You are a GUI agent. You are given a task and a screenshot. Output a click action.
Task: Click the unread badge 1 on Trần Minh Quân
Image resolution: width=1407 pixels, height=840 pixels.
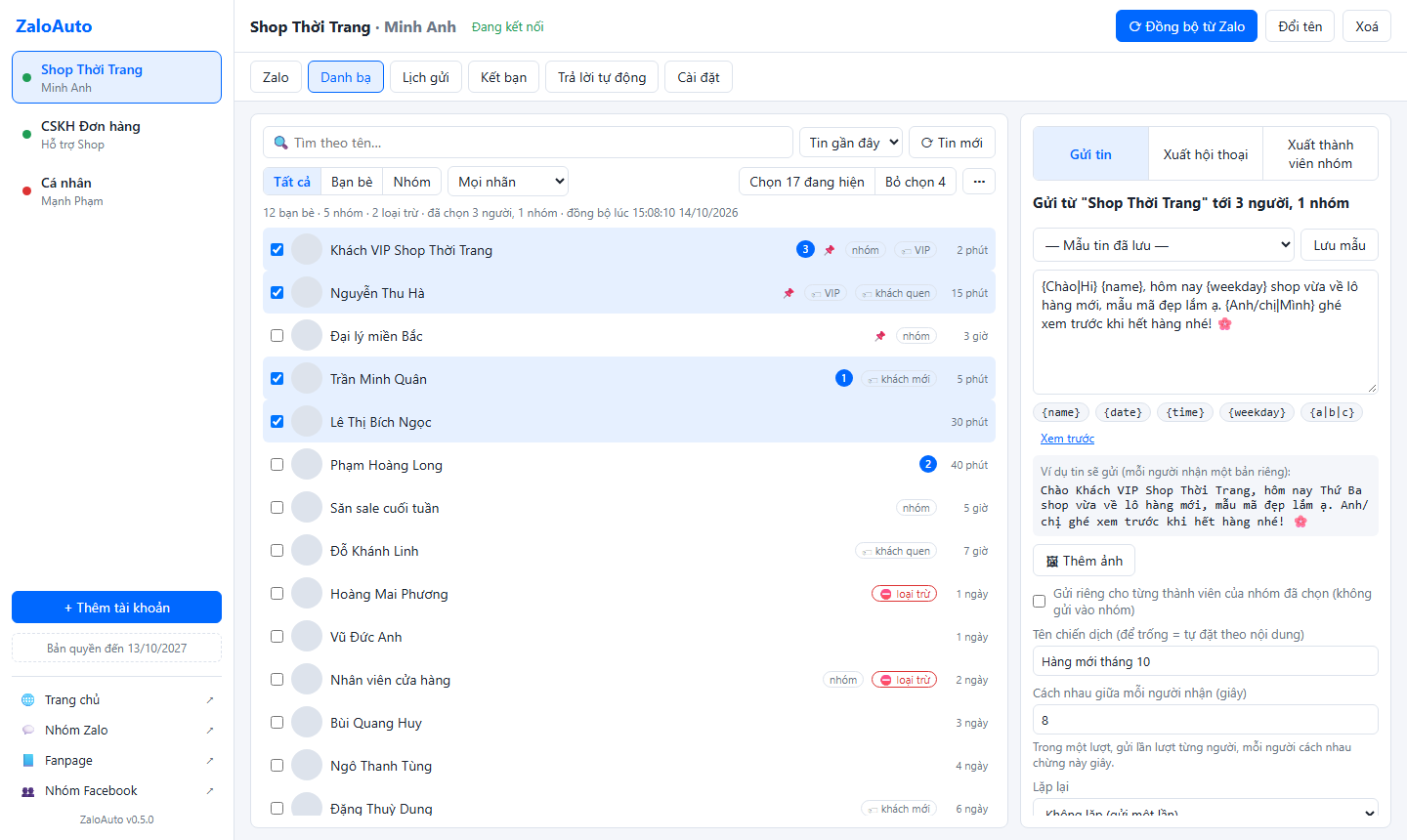844,378
